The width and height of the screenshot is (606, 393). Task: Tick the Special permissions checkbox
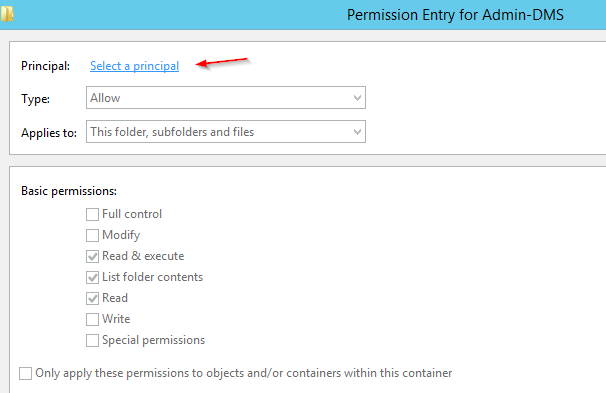92,340
